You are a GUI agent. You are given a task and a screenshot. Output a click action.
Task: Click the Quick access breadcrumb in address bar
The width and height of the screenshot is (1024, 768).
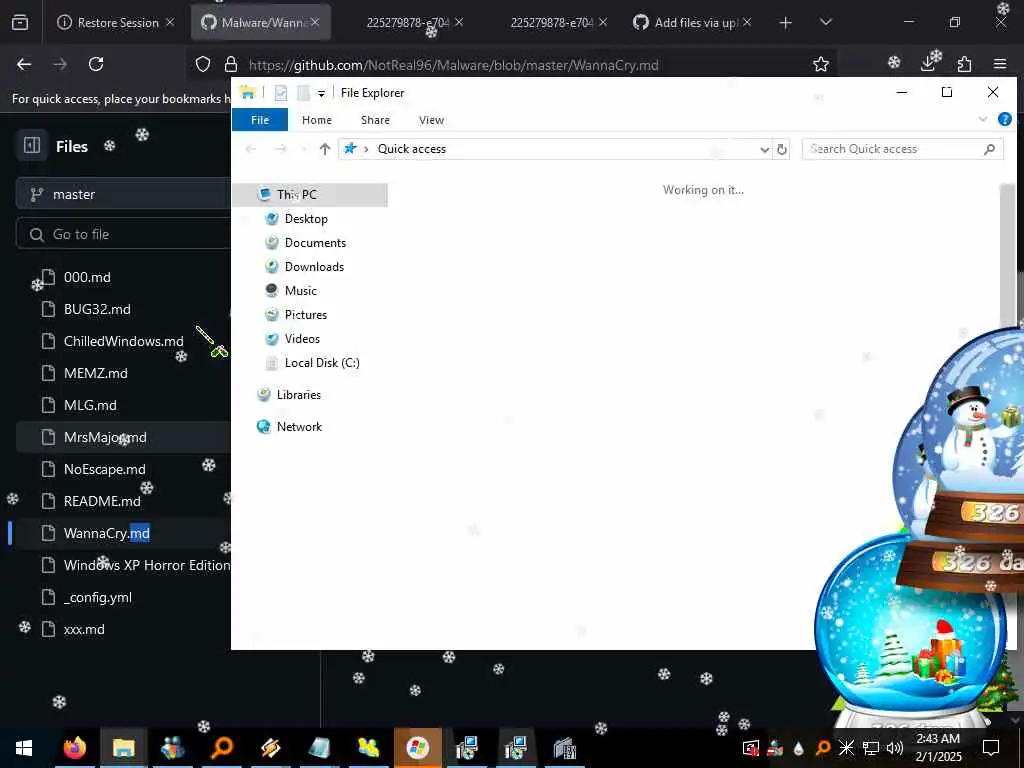(x=411, y=149)
